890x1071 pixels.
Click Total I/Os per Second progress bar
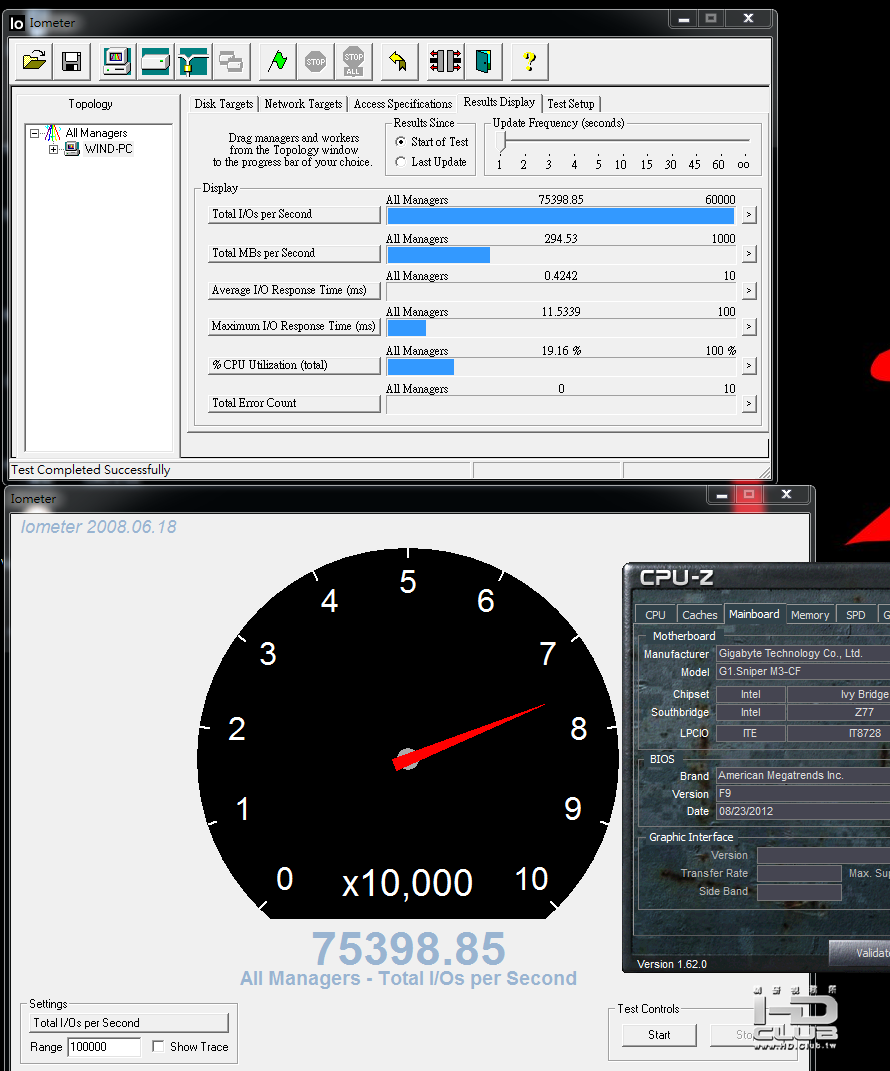click(561, 216)
